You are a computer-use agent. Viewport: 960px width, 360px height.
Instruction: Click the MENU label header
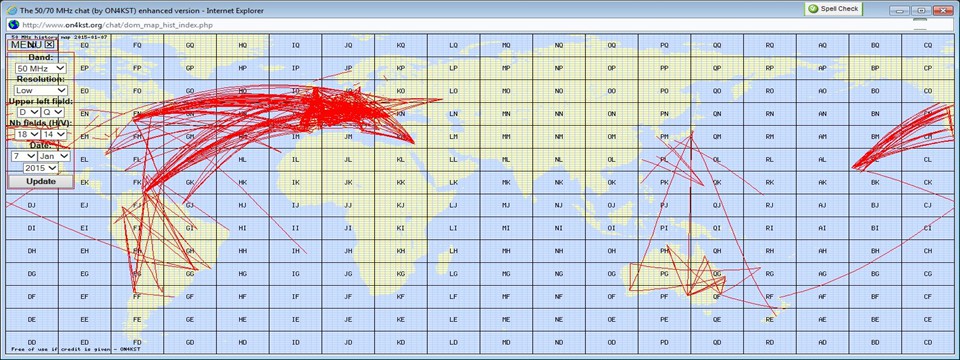[x=26, y=44]
